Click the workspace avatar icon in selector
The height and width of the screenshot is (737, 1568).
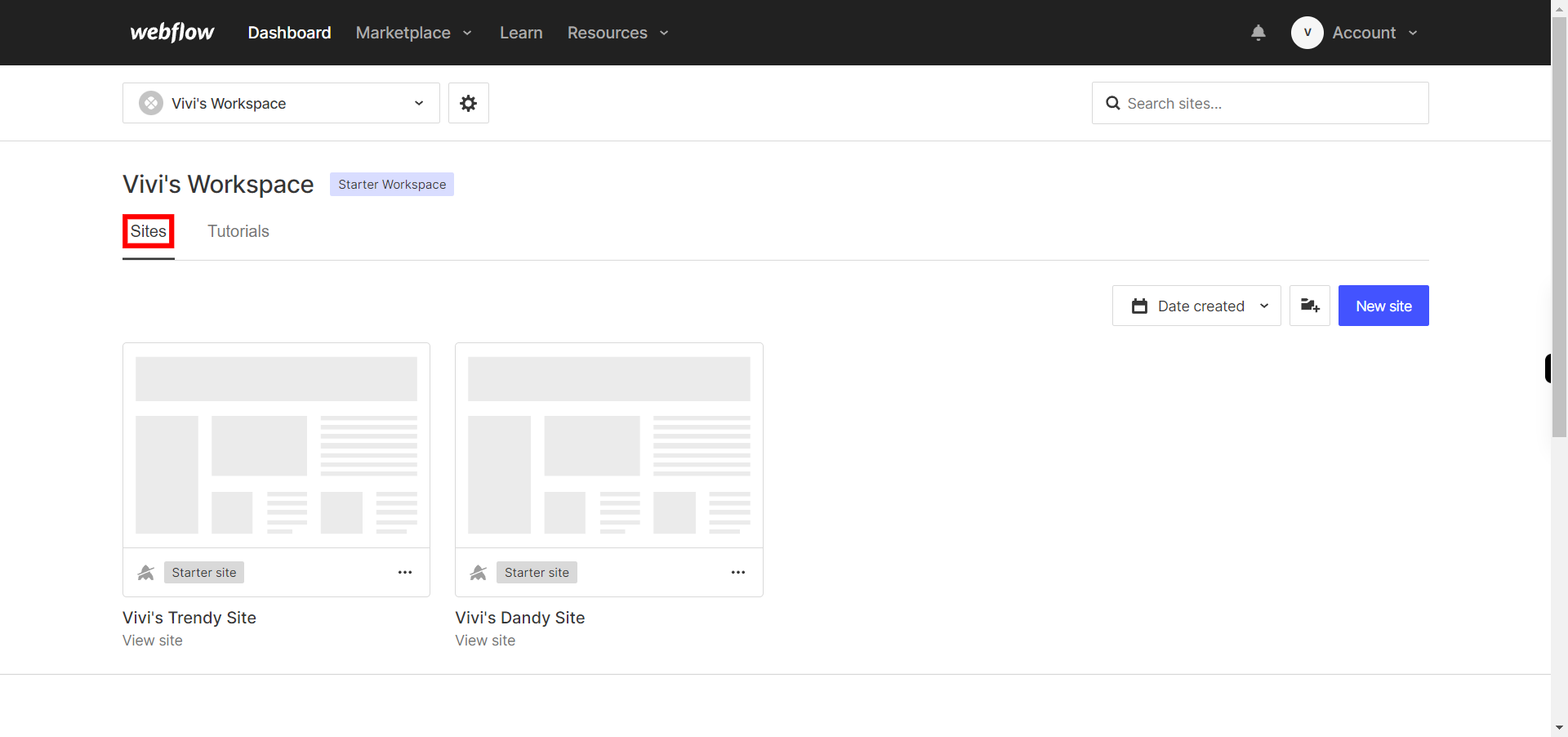click(151, 103)
